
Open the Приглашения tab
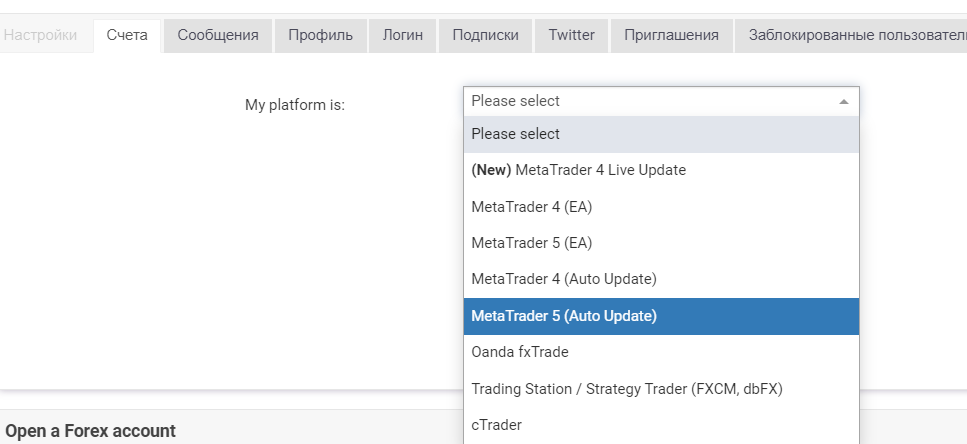[672, 35]
